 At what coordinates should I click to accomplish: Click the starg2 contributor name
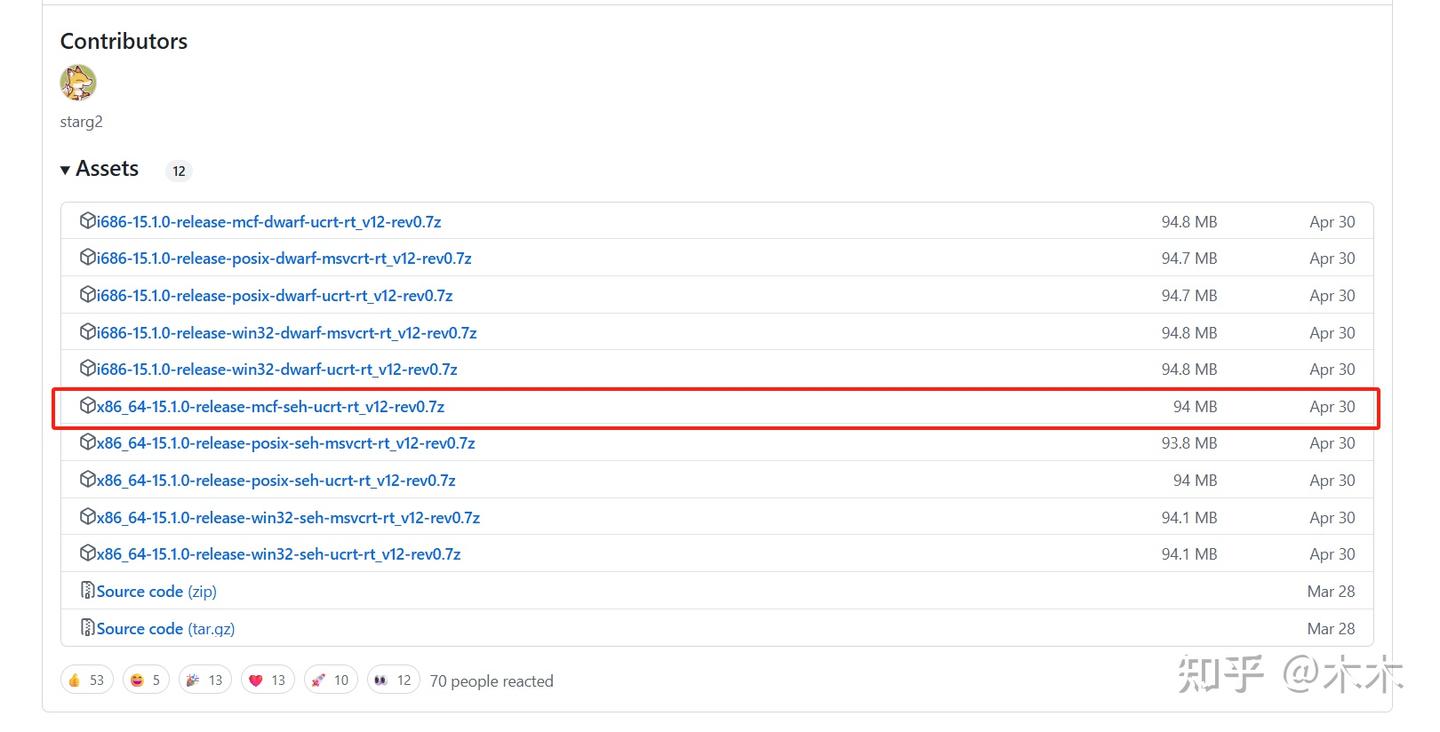click(x=81, y=122)
